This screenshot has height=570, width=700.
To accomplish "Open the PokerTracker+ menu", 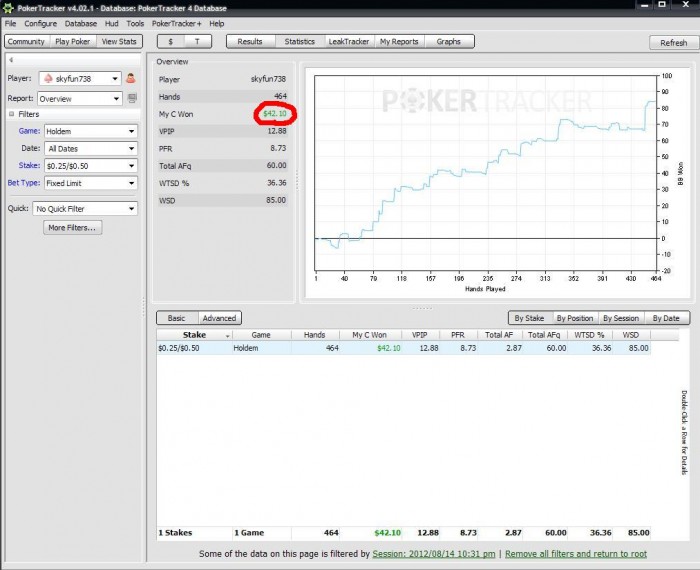I will [176, 24].
